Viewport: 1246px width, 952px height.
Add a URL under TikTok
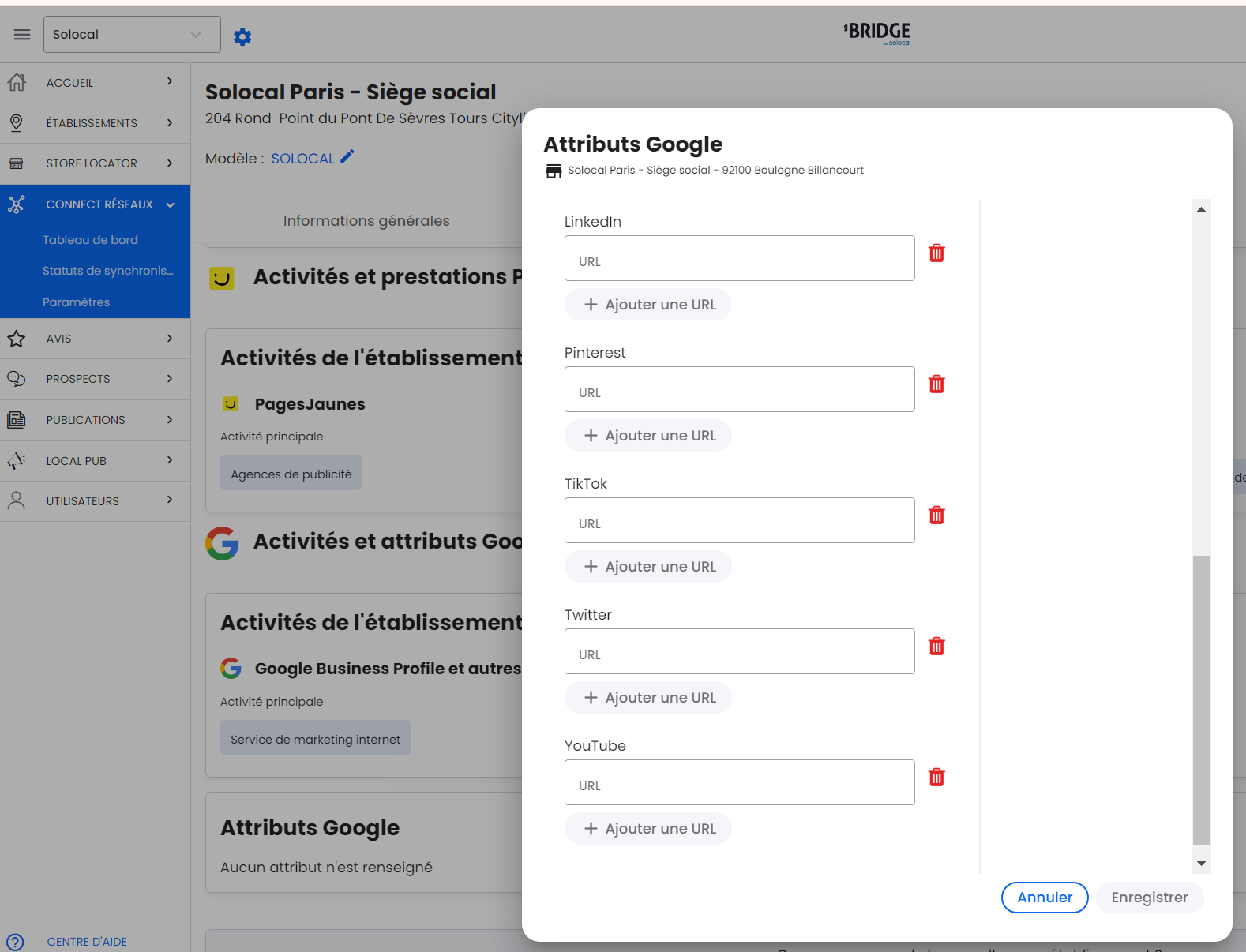click(x=648, y=567)
